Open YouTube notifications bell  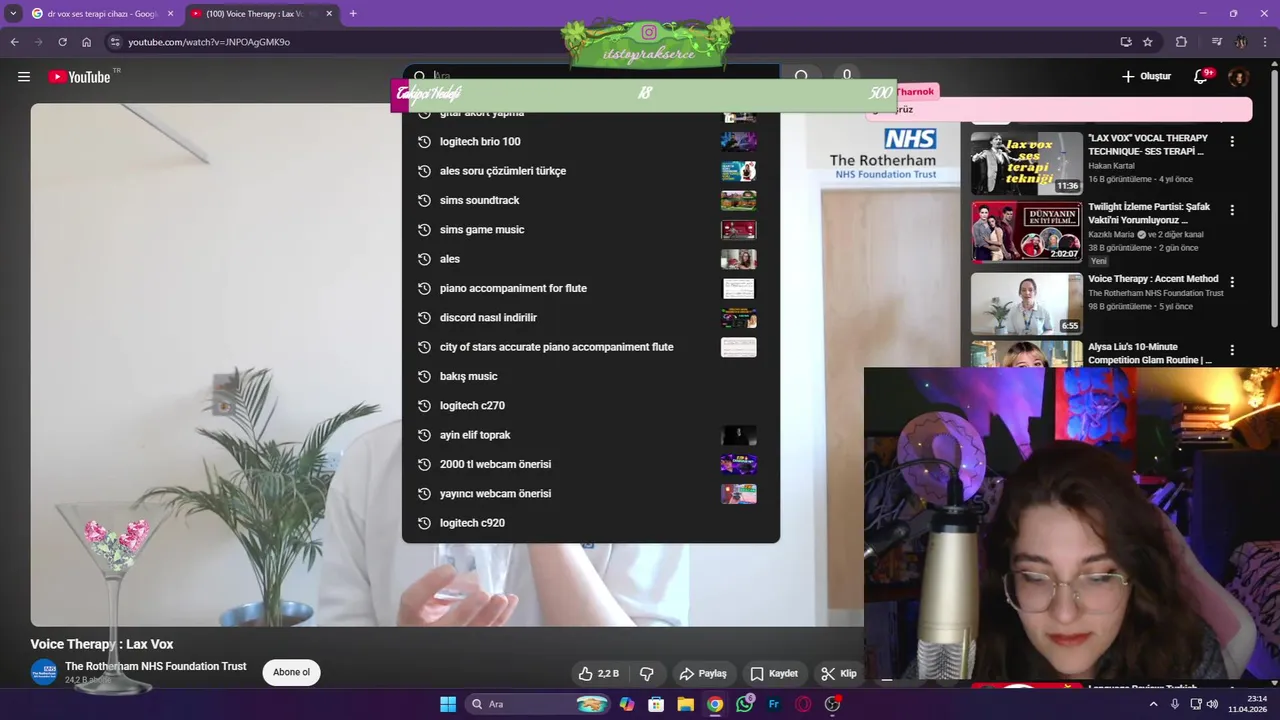pos(1201,77)
